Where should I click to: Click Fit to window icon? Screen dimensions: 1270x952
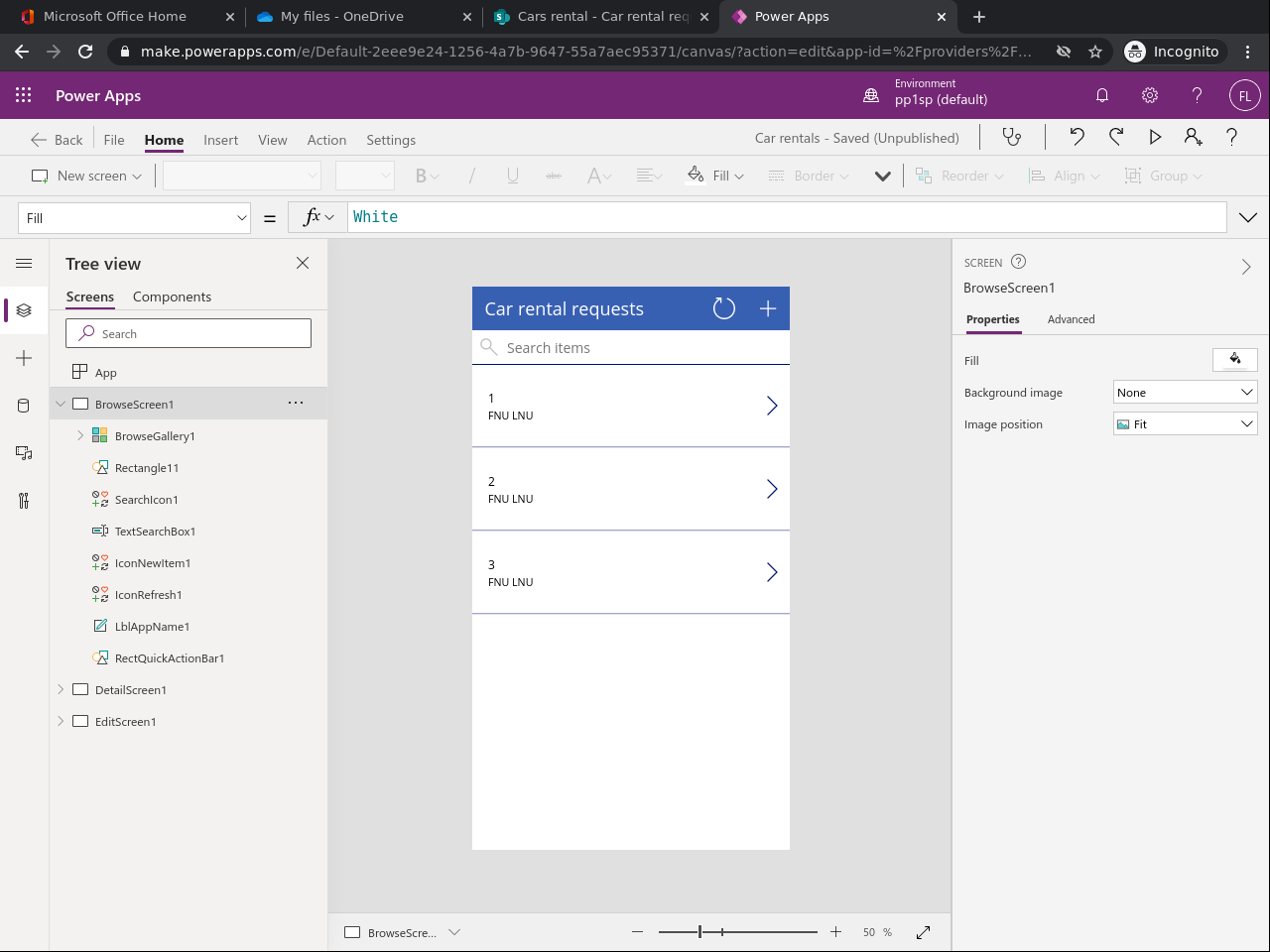tap(923, 932)
